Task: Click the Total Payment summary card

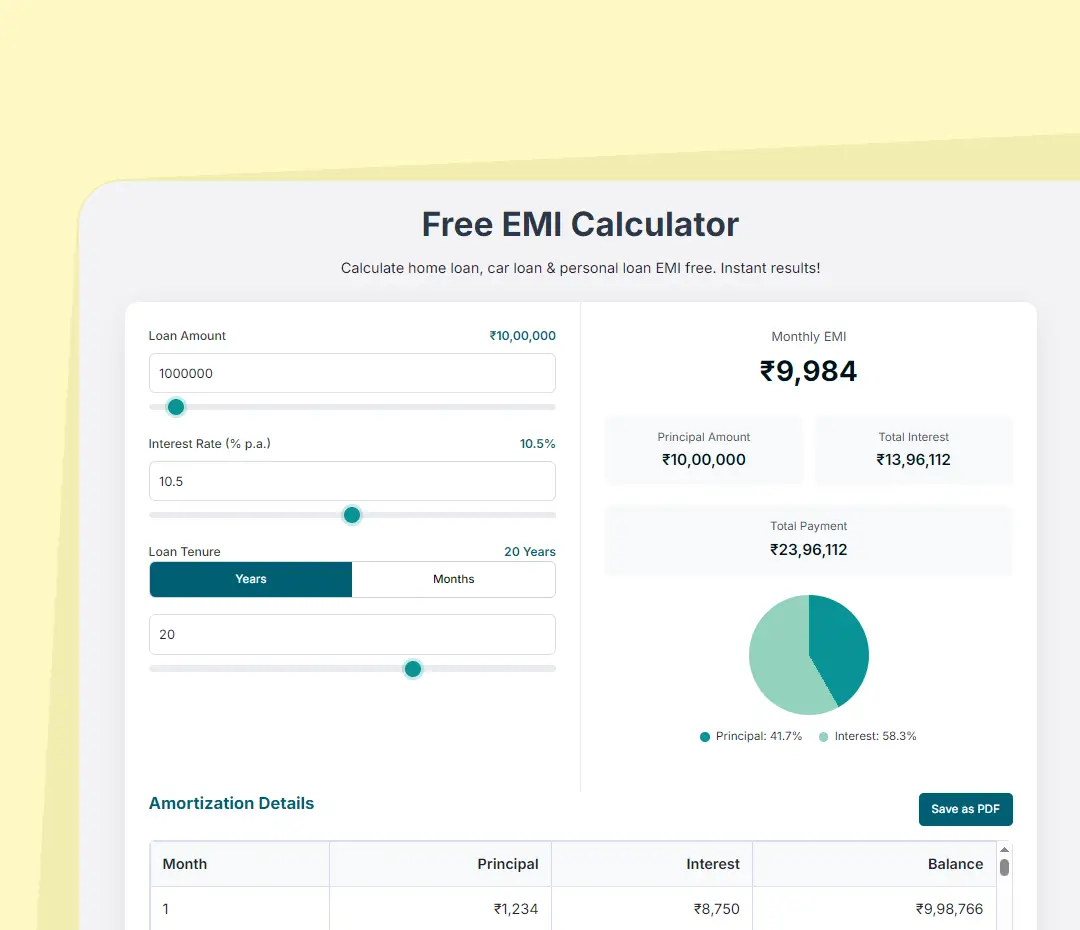Action: click(x=808, y=541)
